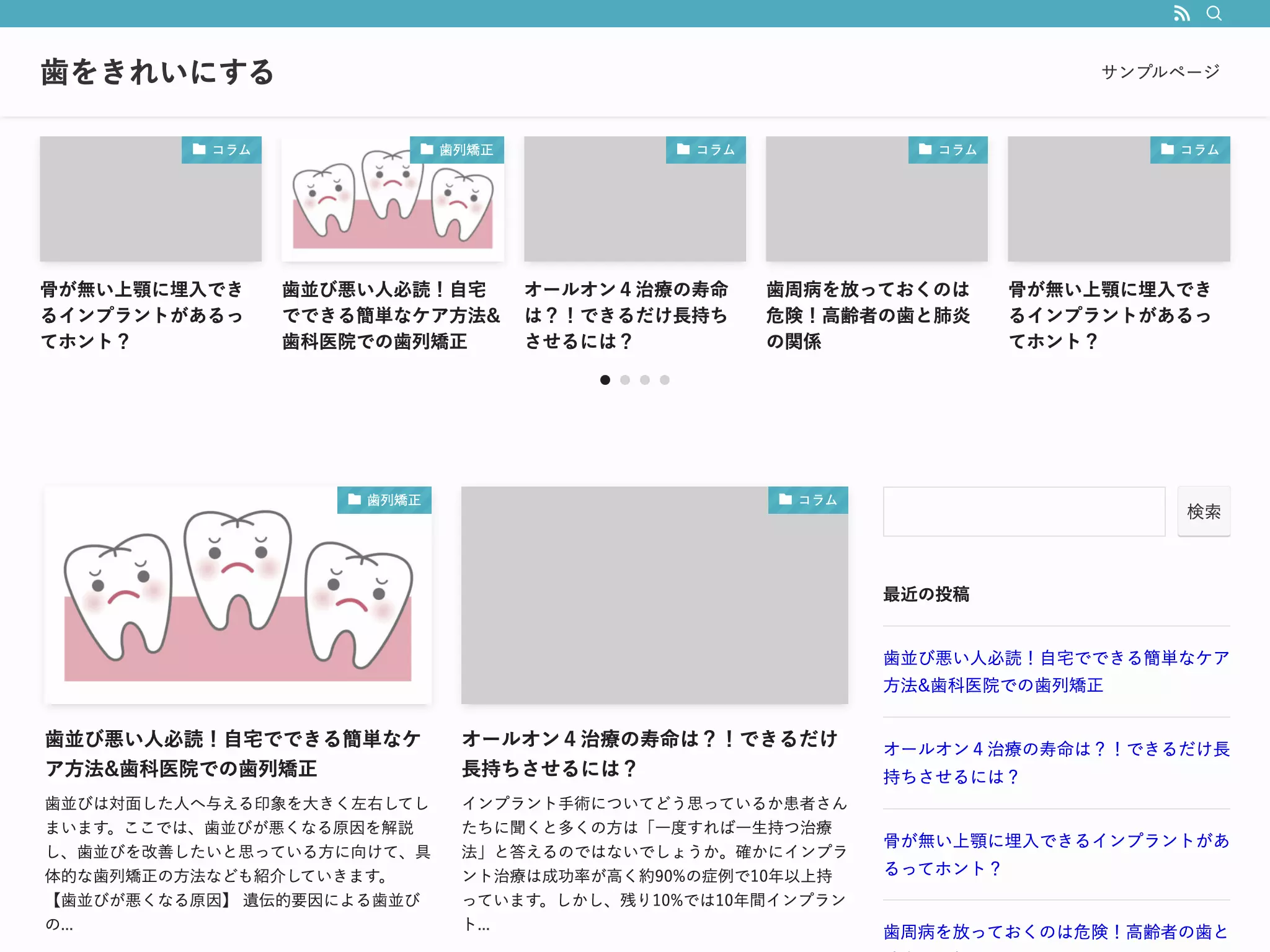Open recent post 骨が無い上顎 in sidebar
The height and width of the screenshot is (952, 1270).
(x=1057, y=855)
